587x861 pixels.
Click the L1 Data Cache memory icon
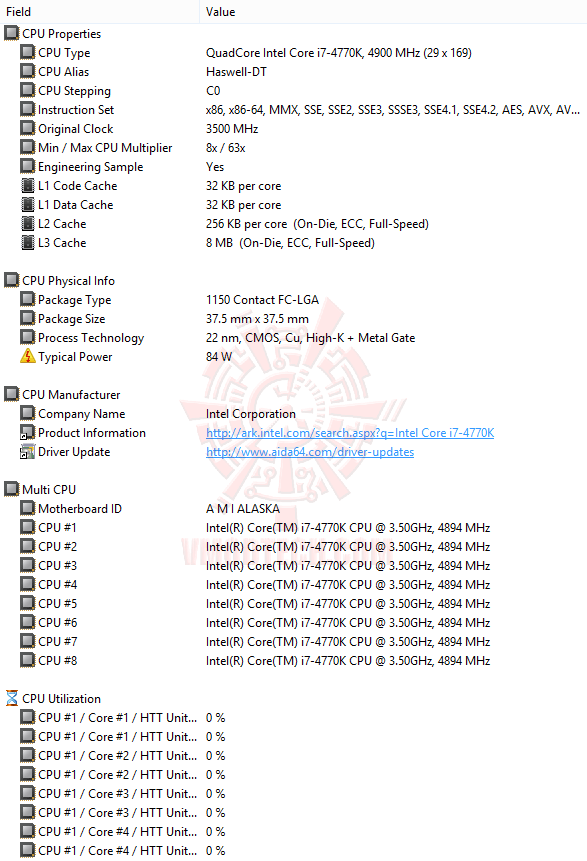(27, 205)
